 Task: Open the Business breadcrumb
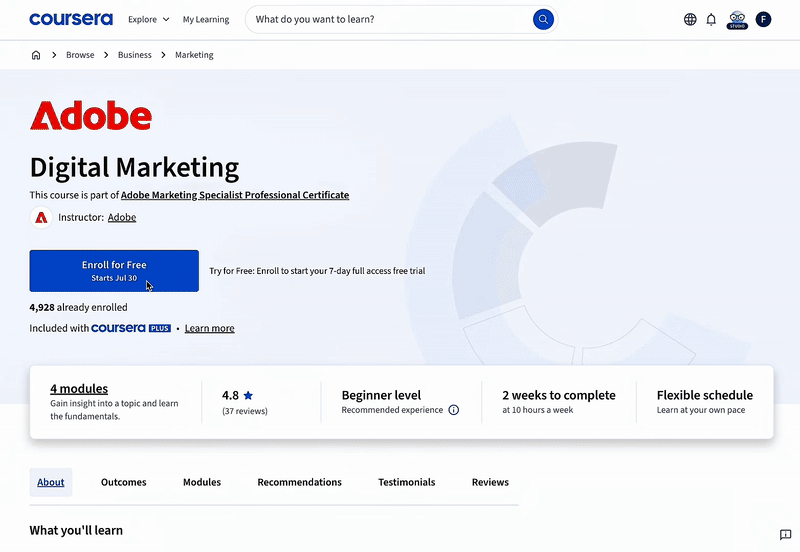click(135, 55)
